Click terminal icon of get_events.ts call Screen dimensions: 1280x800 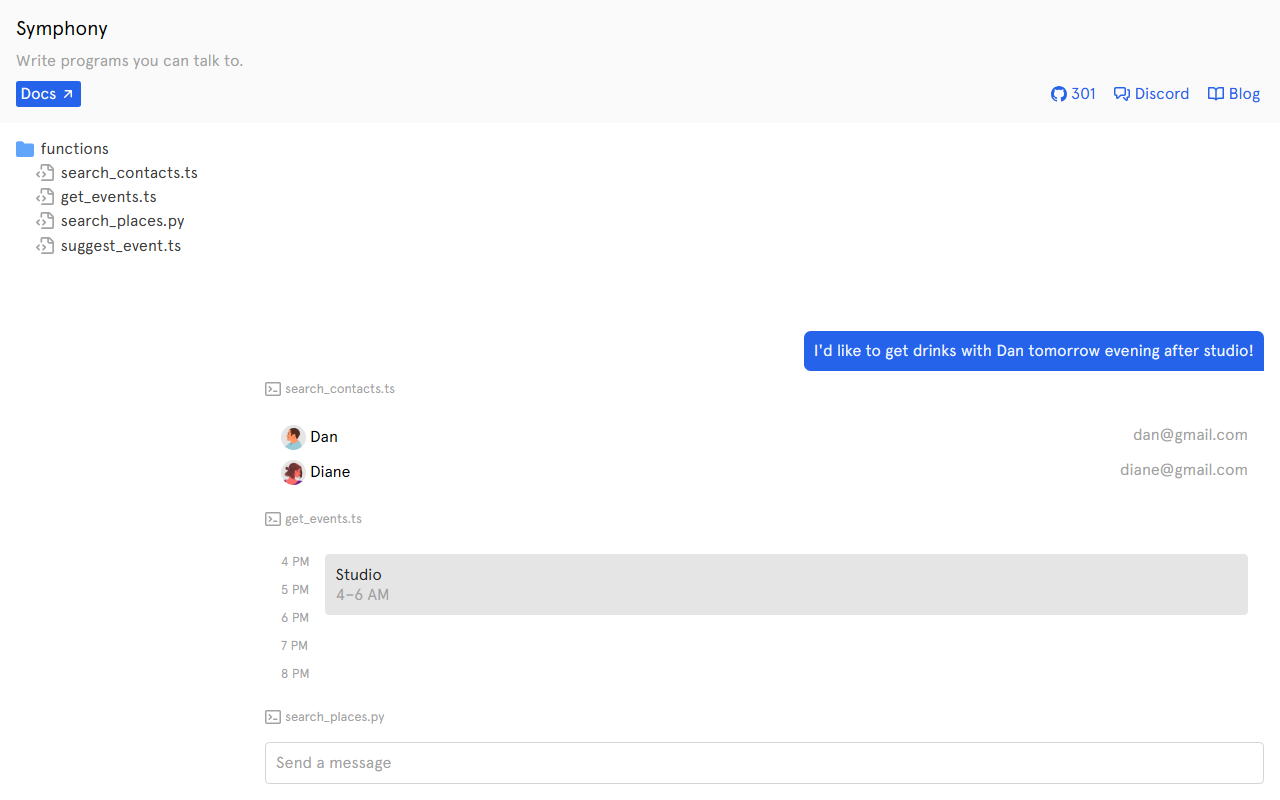[272, 519]
